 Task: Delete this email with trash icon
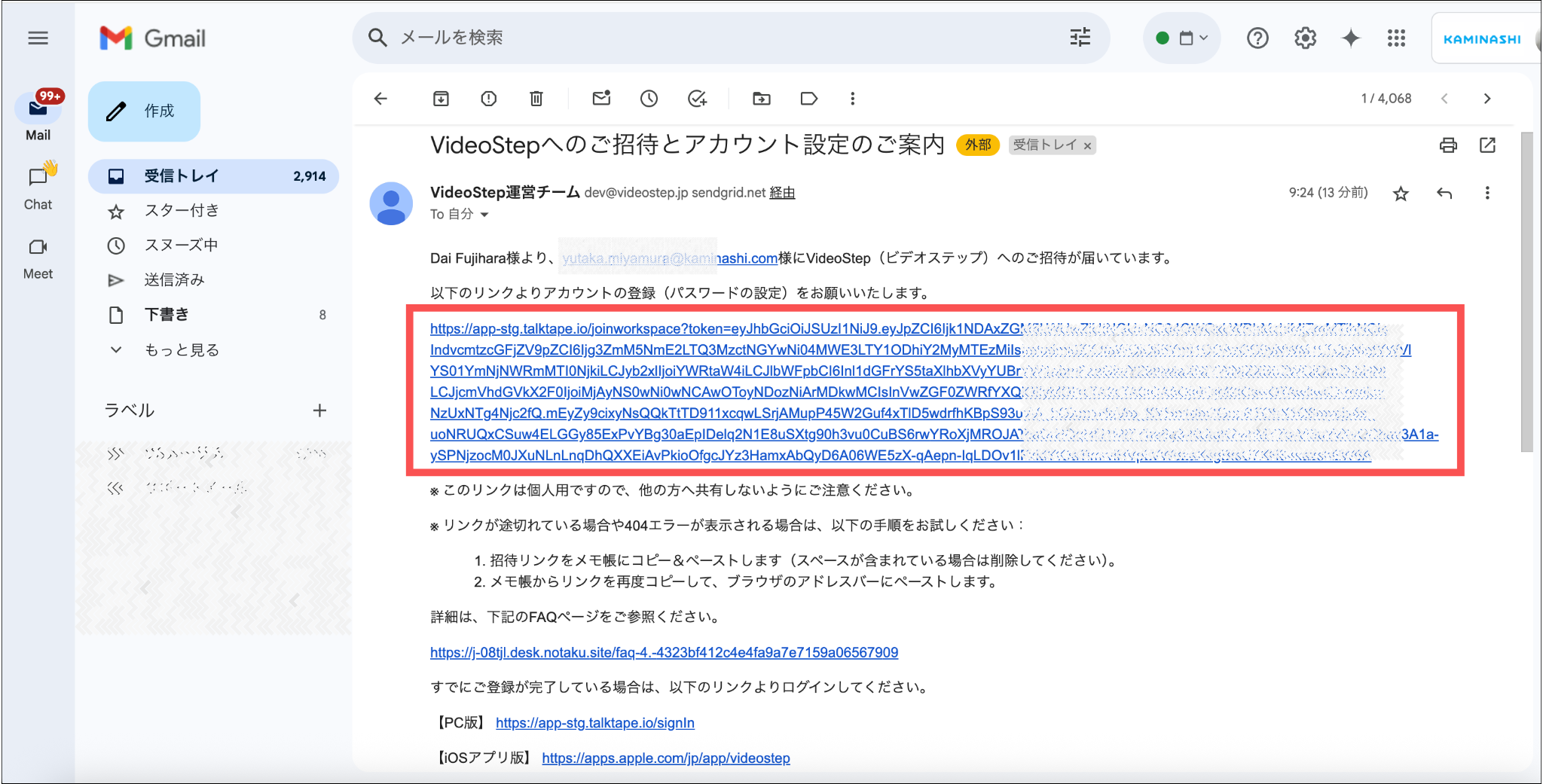pos(536,99)
